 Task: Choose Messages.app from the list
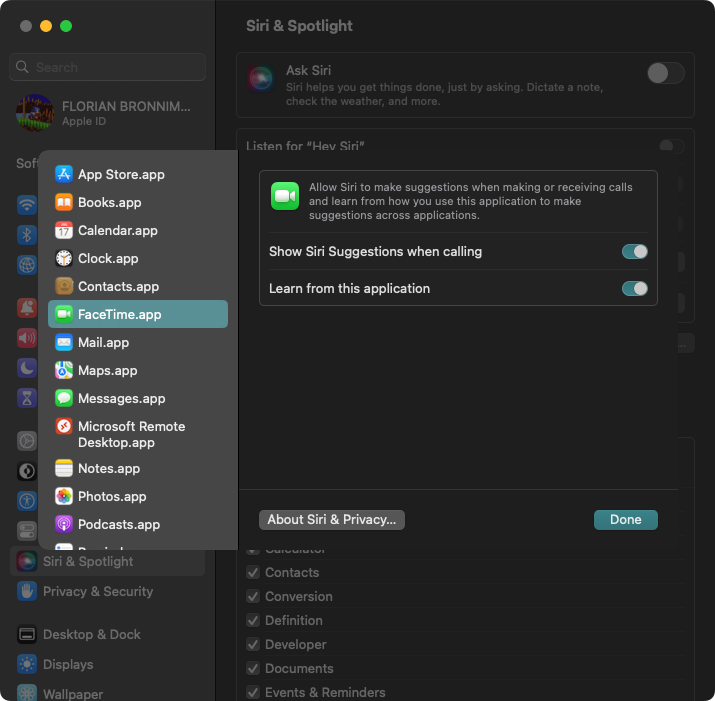coord(121,398)
